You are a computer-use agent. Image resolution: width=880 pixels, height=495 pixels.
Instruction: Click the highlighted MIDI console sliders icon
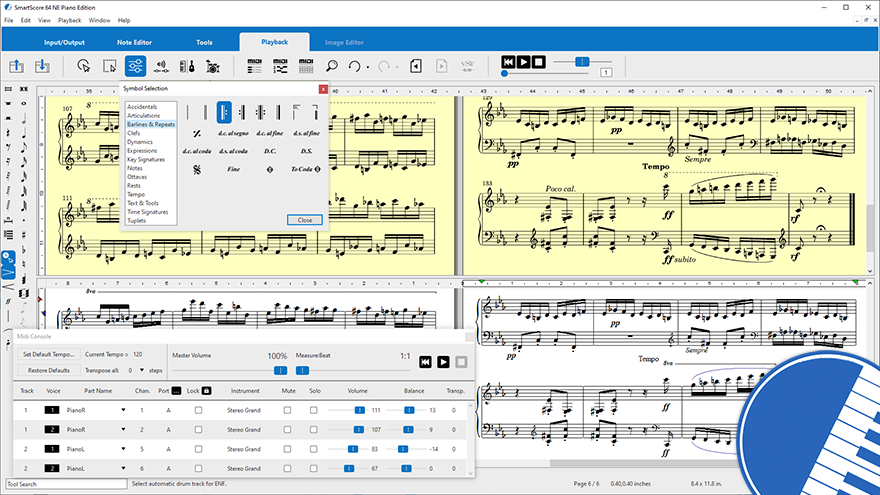[135, 66]
